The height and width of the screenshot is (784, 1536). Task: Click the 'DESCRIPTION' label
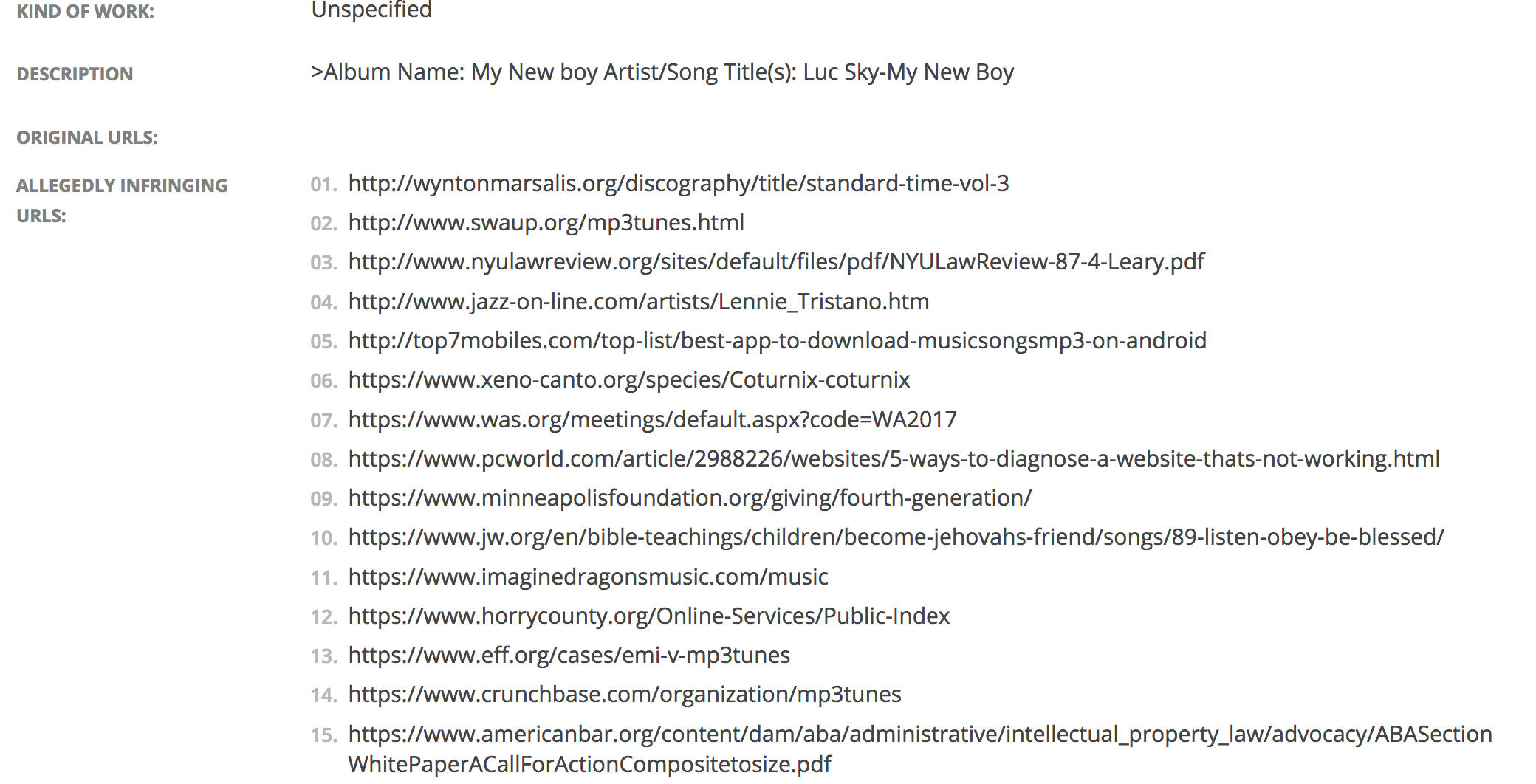pos(75,74)
